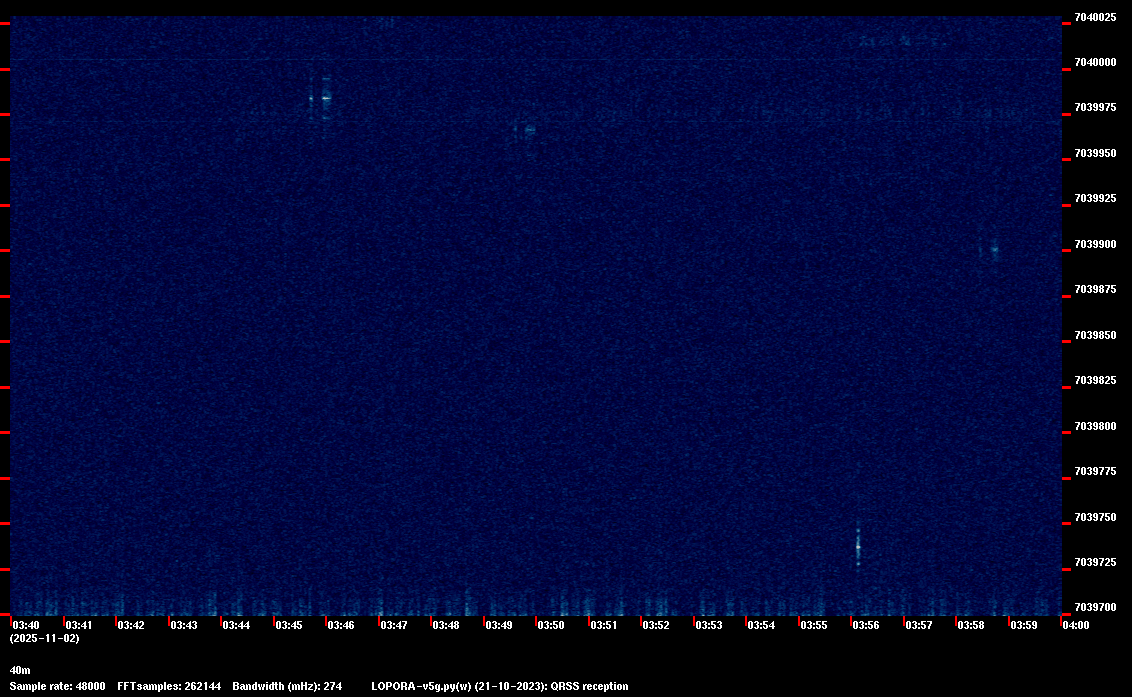Click the bright signal trace near 03:46
Viewport: 1132px width, 697px height.
[x=326, y=98]
